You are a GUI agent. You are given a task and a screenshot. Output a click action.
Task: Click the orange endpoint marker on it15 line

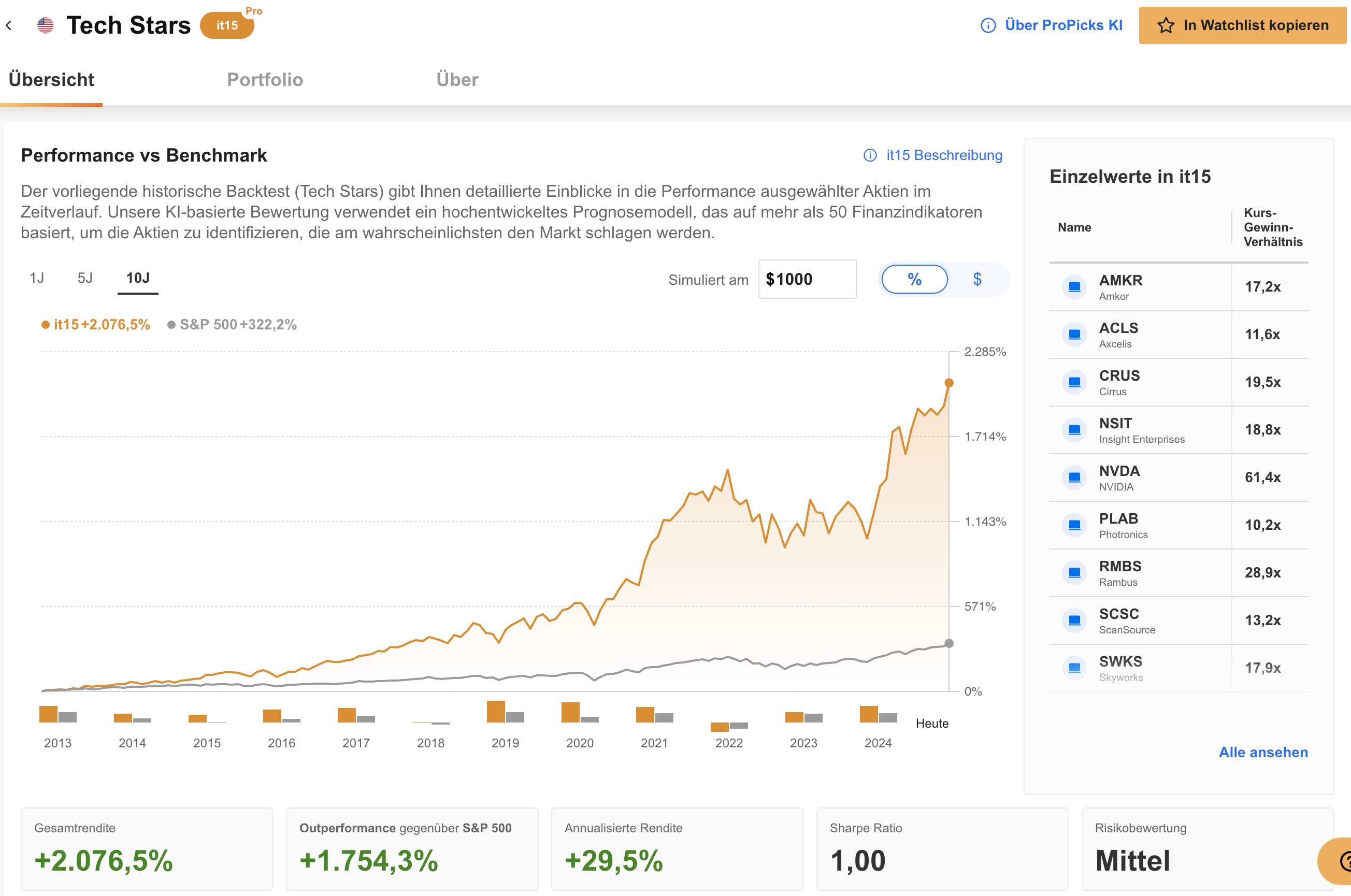pos(948,383)
